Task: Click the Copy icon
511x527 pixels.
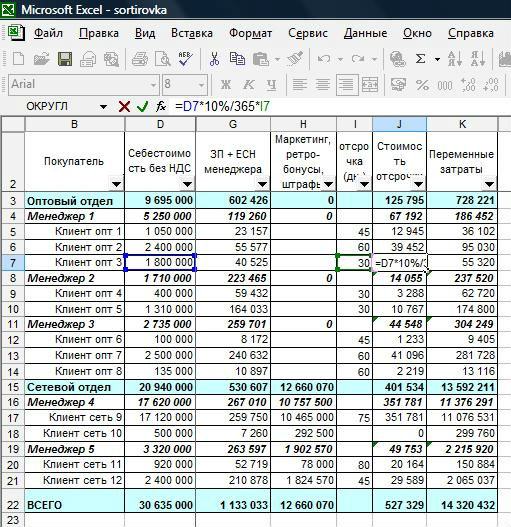Action: [237, 59]
